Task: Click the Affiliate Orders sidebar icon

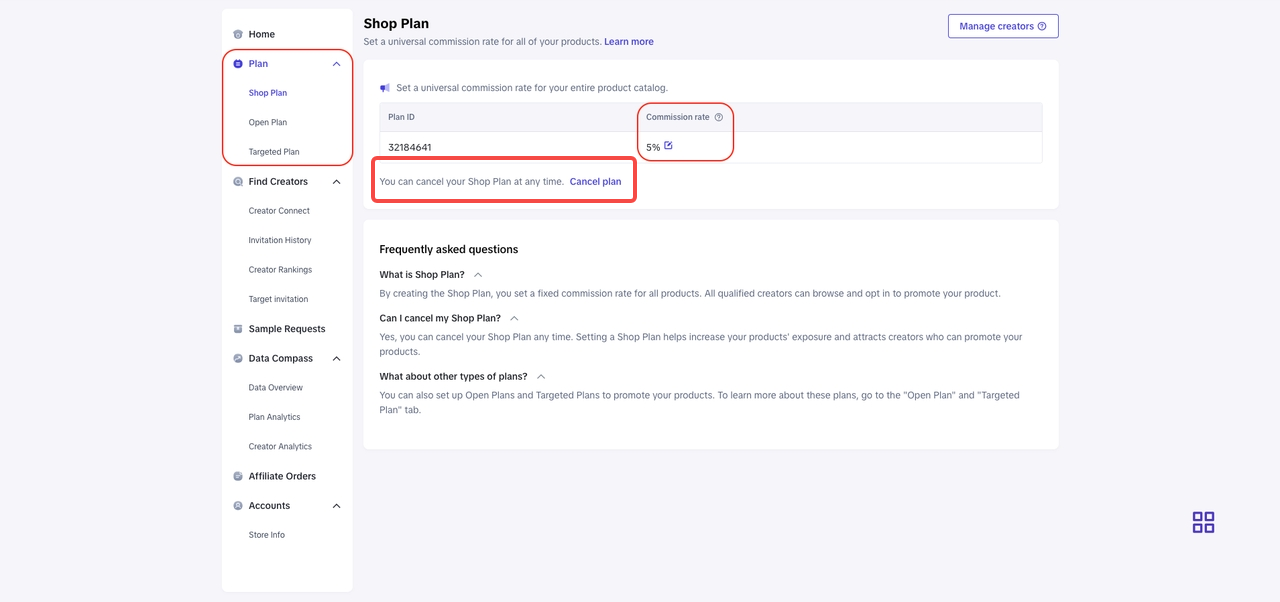Action: point(238,476)
